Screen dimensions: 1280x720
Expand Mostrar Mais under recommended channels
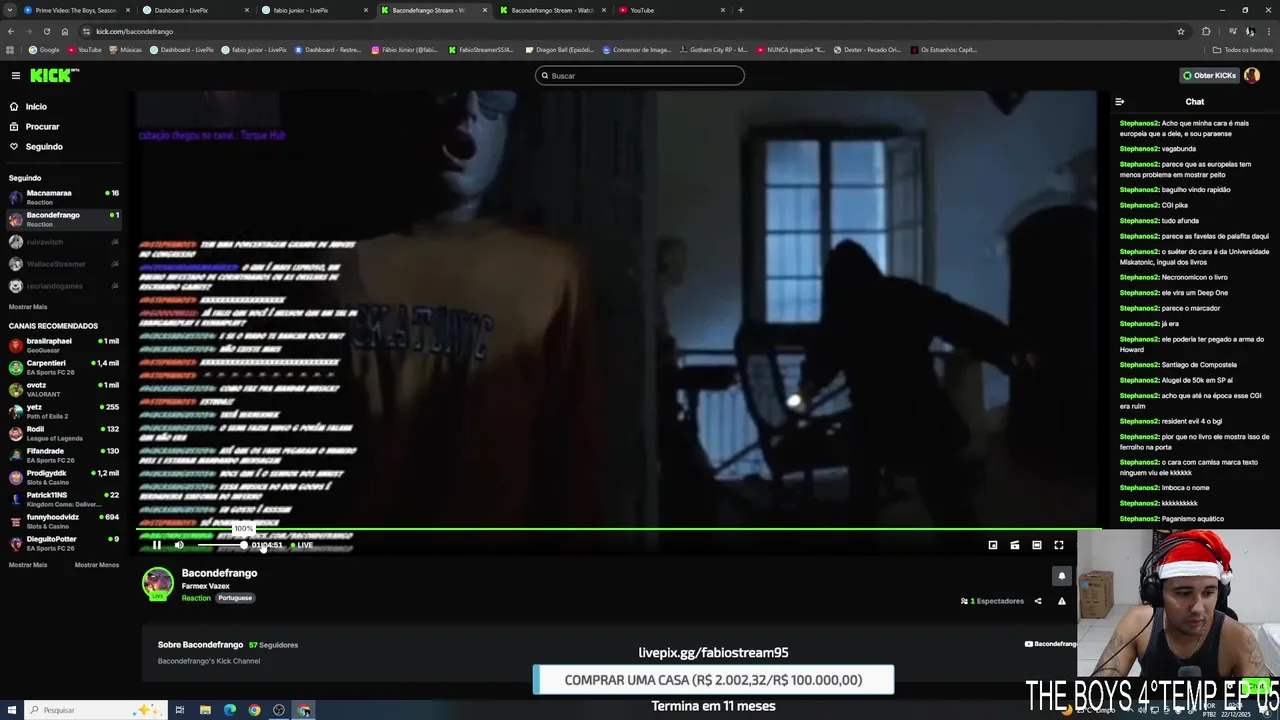[x=28, y=565]
